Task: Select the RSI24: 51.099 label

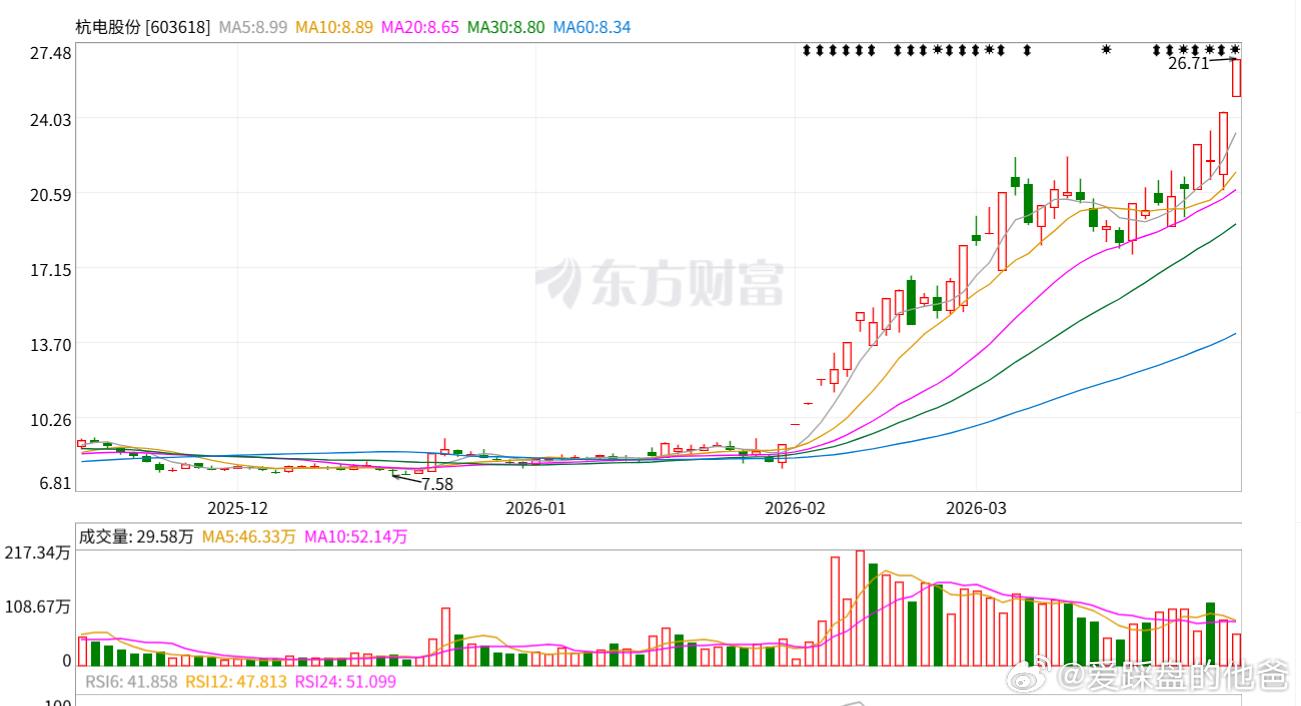Action: (x=346, y=682)
